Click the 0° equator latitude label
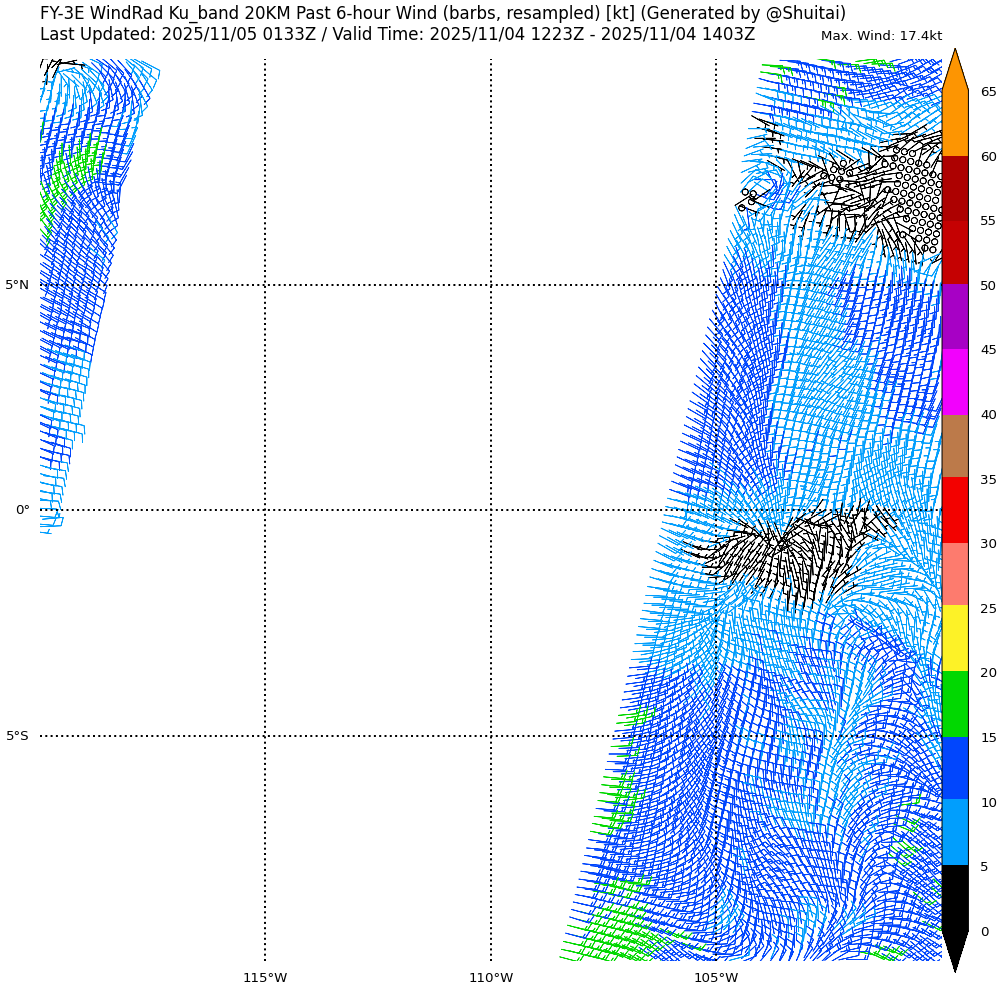1002x989 pixels. click(x=22, y=510)
